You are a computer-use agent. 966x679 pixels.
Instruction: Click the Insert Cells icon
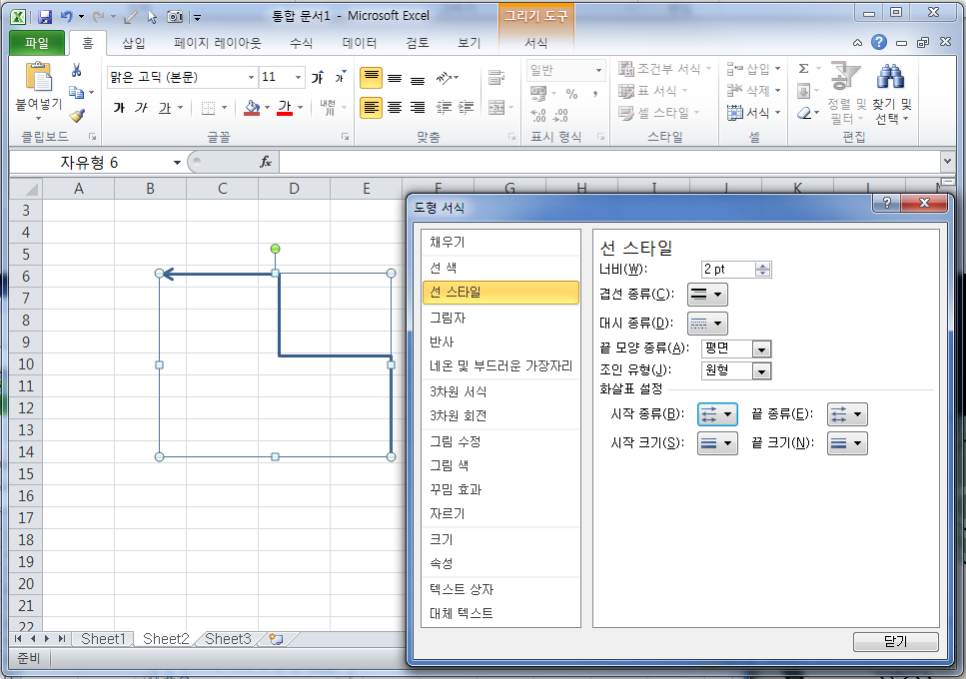[x=735, y=68]
